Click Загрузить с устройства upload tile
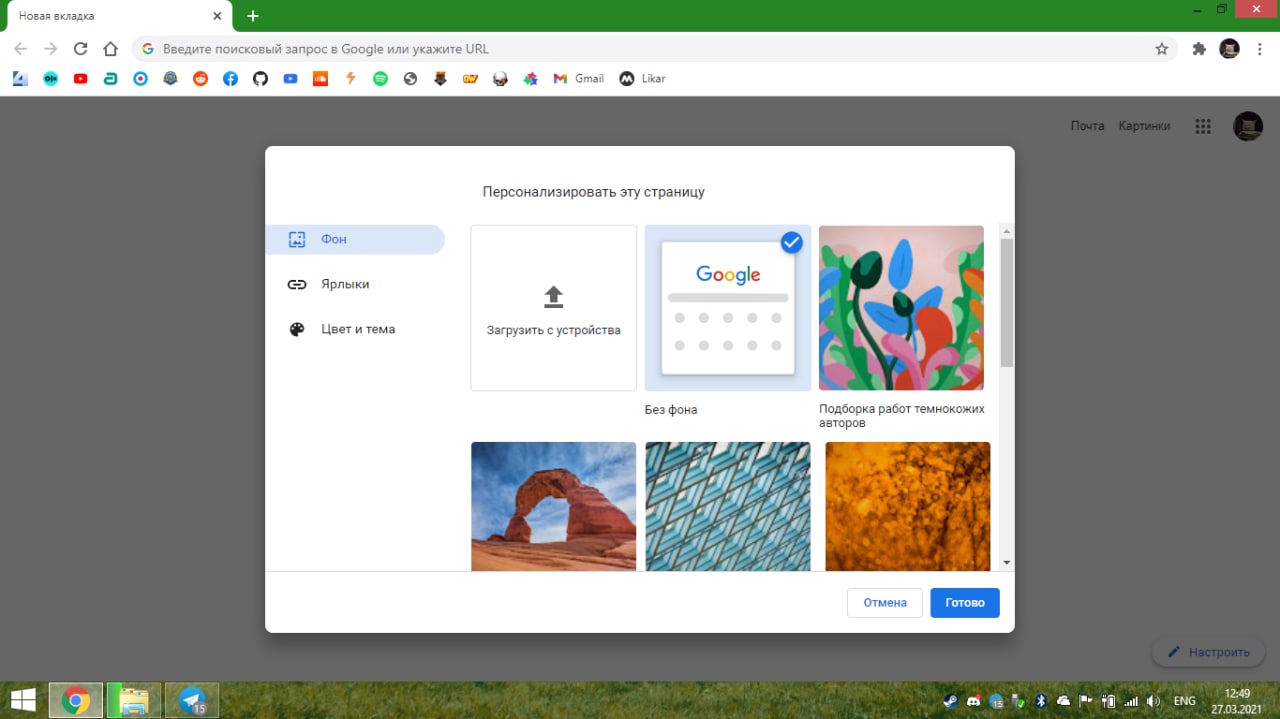 click(554, 308)
